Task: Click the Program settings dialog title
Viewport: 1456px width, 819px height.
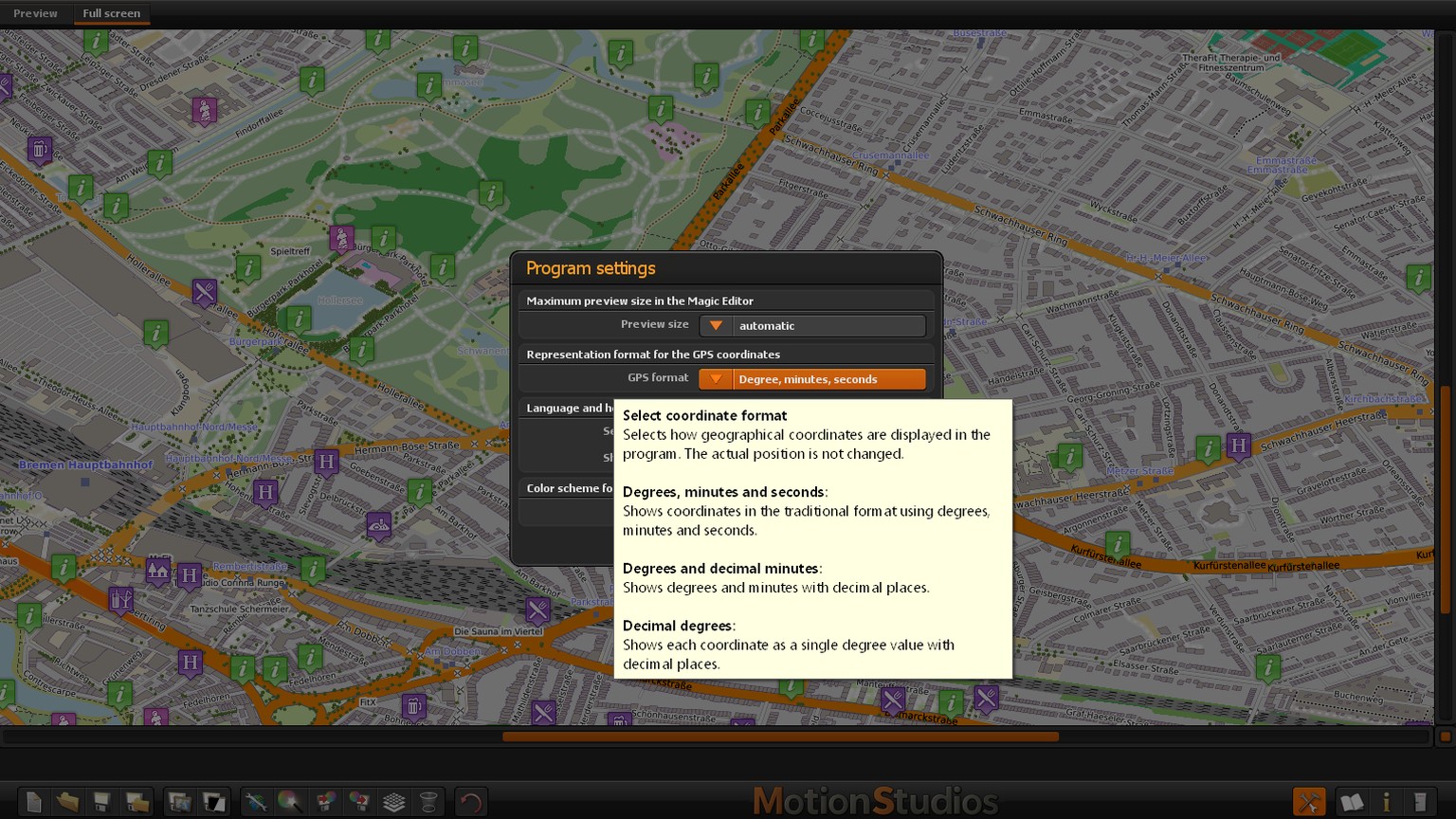Action: pyautogui.click(x=591, y=268)
